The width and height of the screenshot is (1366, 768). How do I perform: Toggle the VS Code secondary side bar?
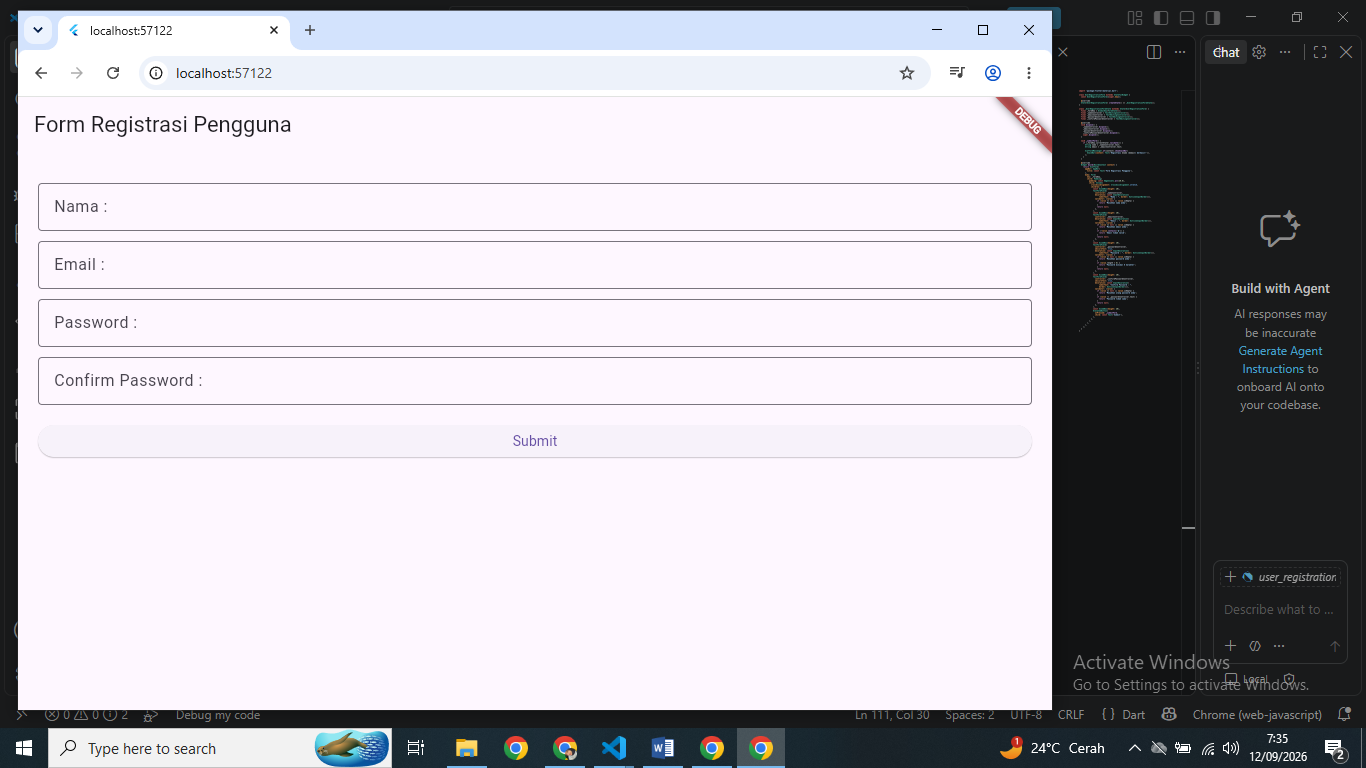pyautogui.click(x=1213, y=18)
